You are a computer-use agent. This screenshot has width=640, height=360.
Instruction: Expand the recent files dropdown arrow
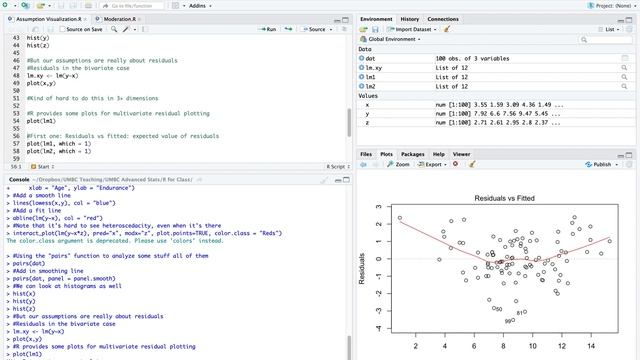click(49, 6)
